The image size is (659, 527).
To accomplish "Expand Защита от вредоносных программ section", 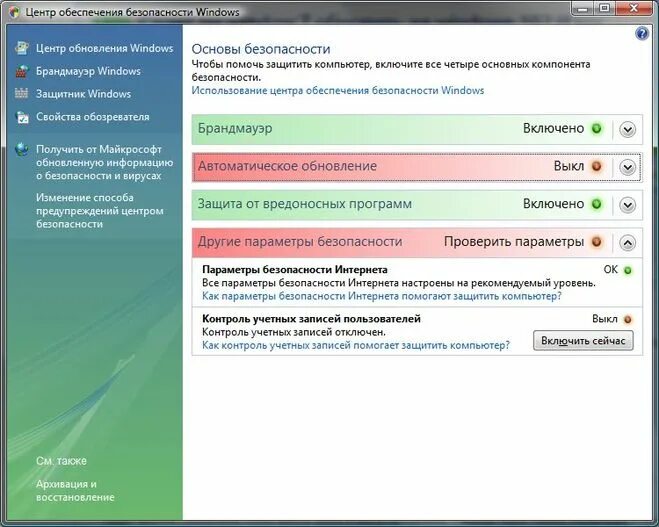I will pos(627,205).
